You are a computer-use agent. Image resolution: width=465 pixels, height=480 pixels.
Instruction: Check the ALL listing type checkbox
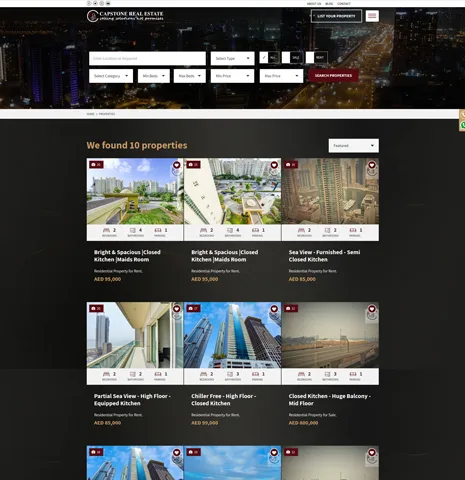click(x=264, y=58)
